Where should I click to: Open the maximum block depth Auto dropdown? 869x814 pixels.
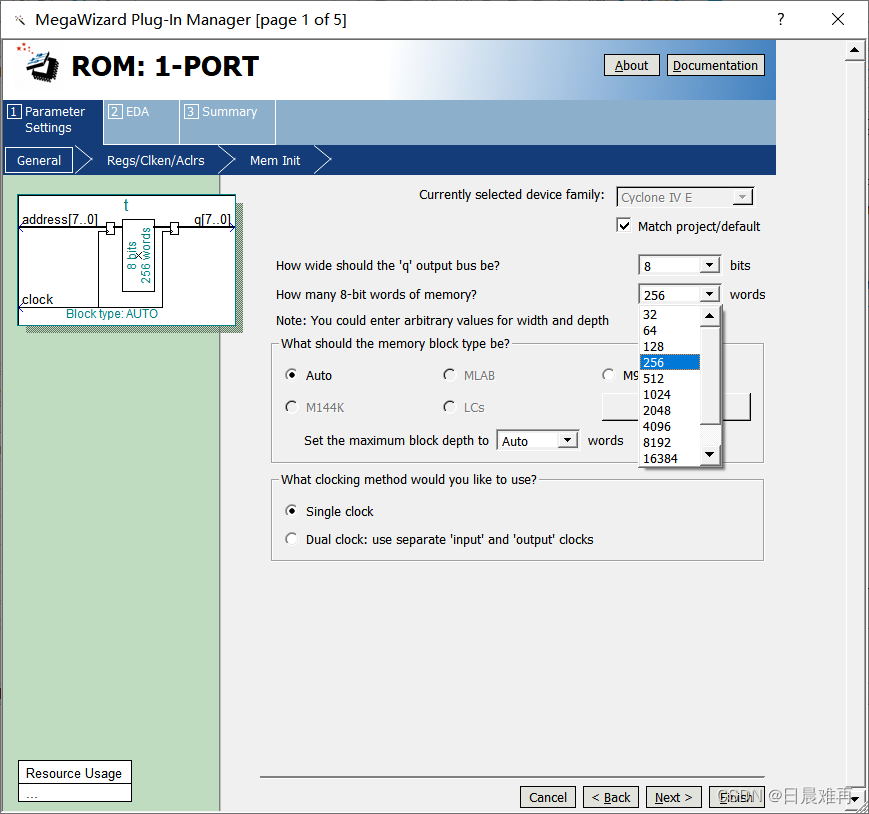[x=567, y=441]
